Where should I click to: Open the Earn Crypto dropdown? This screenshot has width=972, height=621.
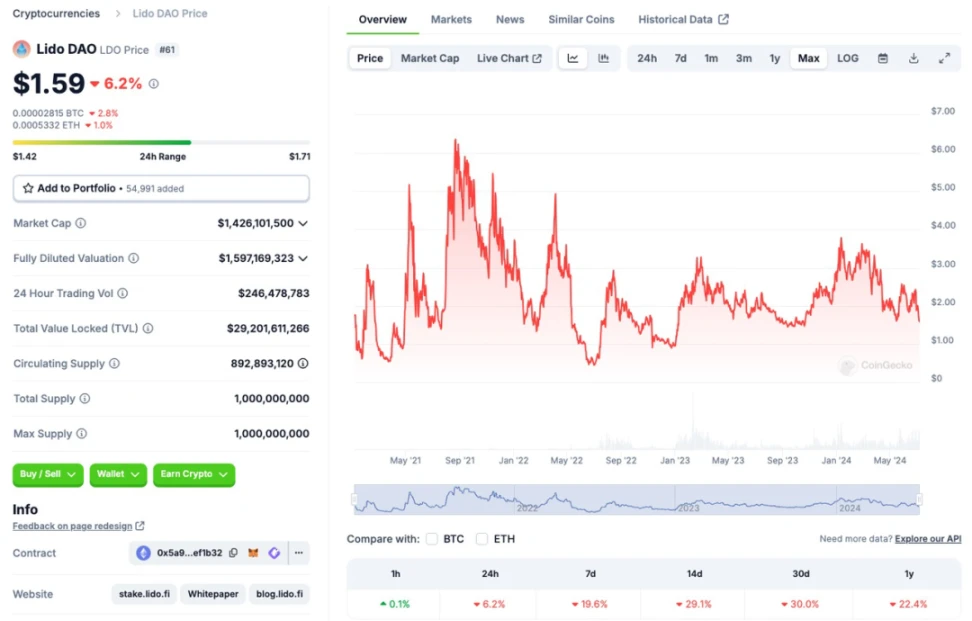(194, 474)
